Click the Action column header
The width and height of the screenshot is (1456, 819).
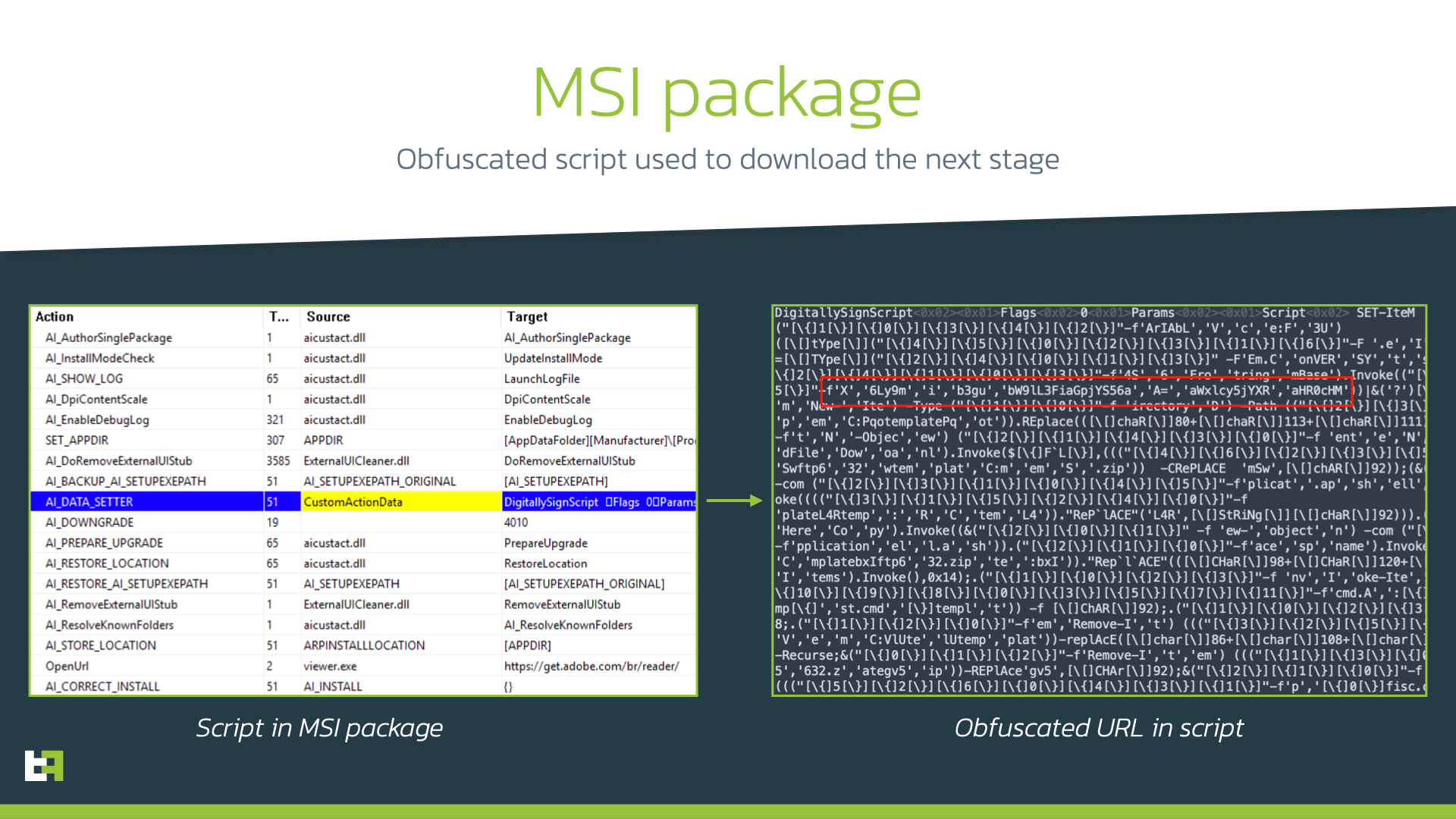(55, 317)
